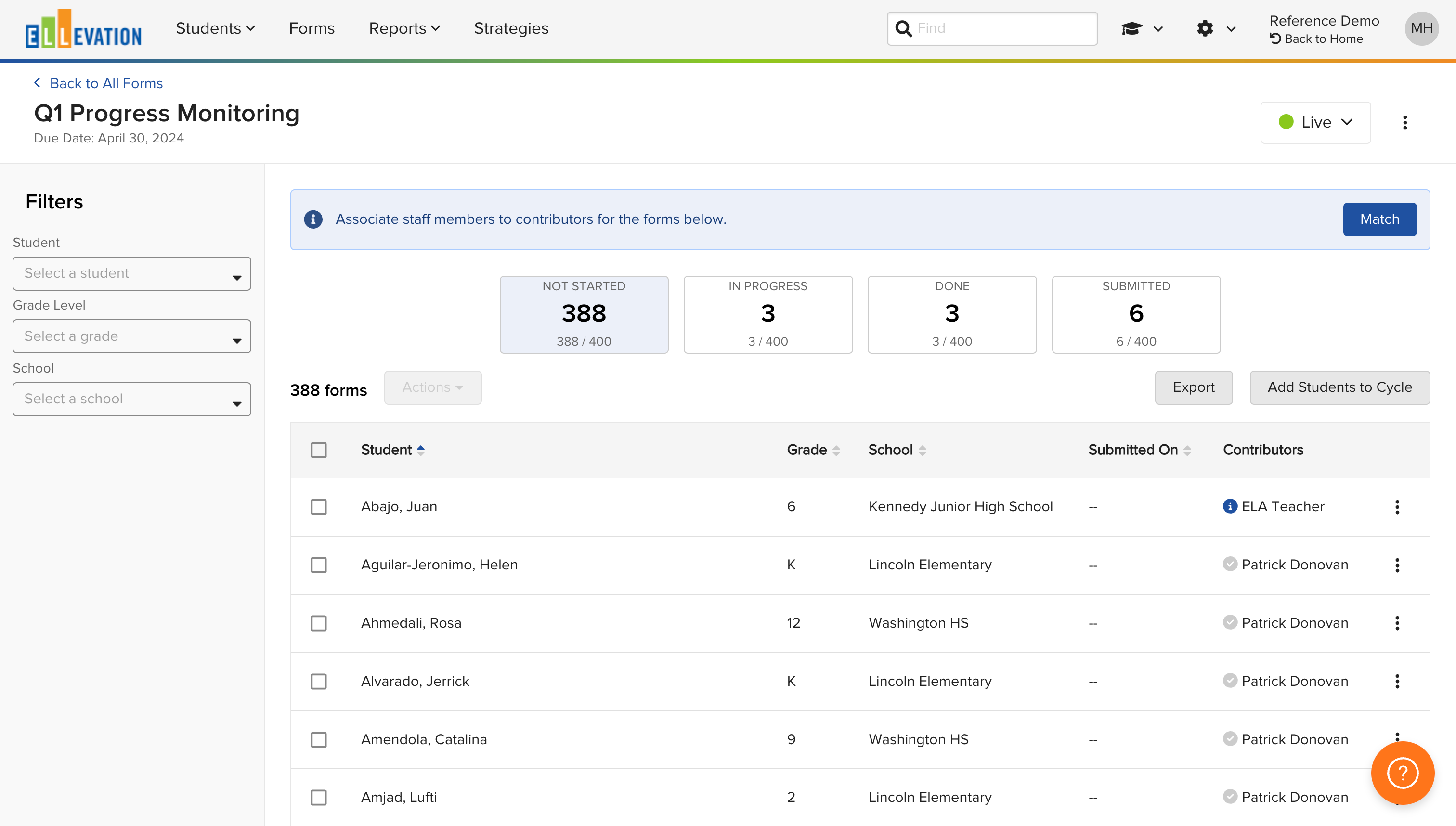Sort by Submitted On column arrows

1187,451
